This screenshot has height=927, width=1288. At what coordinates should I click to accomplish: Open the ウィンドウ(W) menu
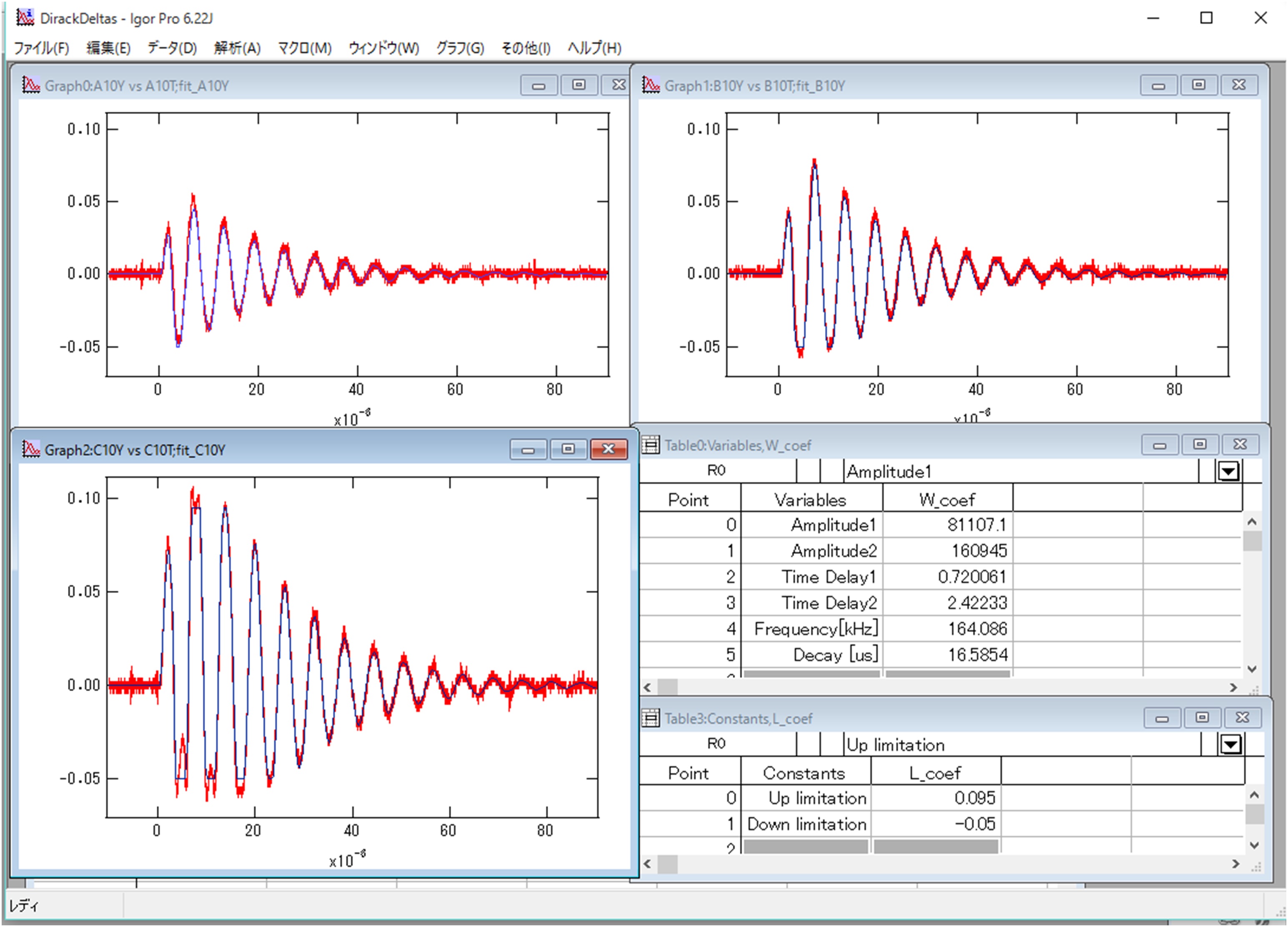[384, 48]
